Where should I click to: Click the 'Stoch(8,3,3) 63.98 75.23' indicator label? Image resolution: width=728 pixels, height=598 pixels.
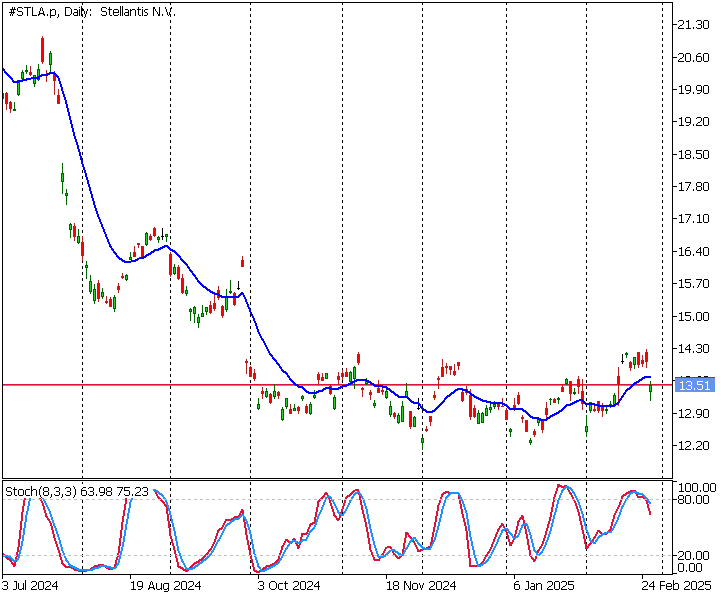[77, 492]
